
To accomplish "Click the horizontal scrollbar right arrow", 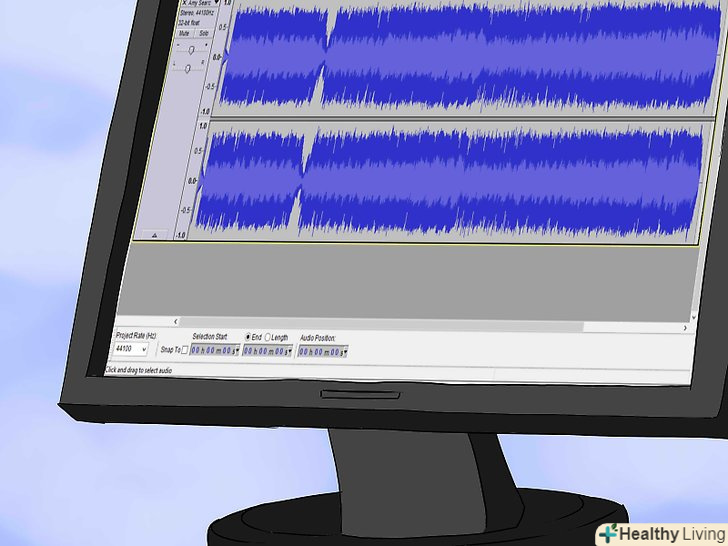I will click(x=685, y=328).
